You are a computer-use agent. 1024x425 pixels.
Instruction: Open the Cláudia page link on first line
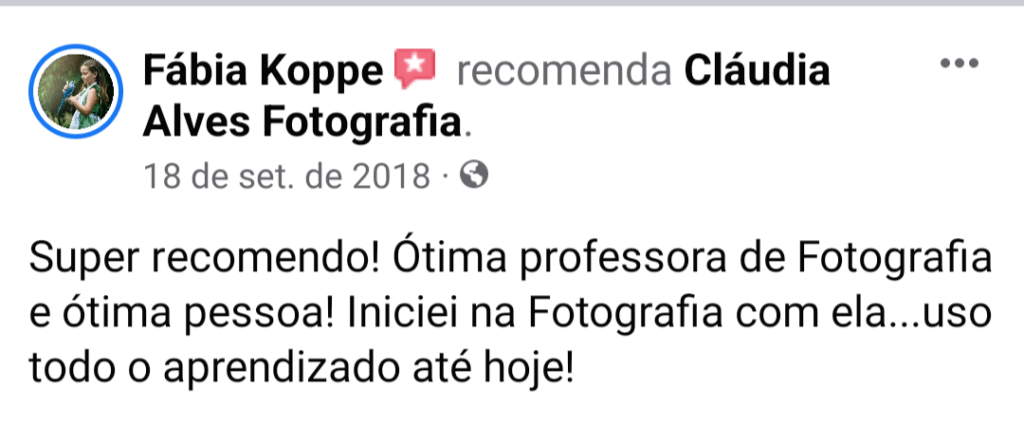coord(757,70)
